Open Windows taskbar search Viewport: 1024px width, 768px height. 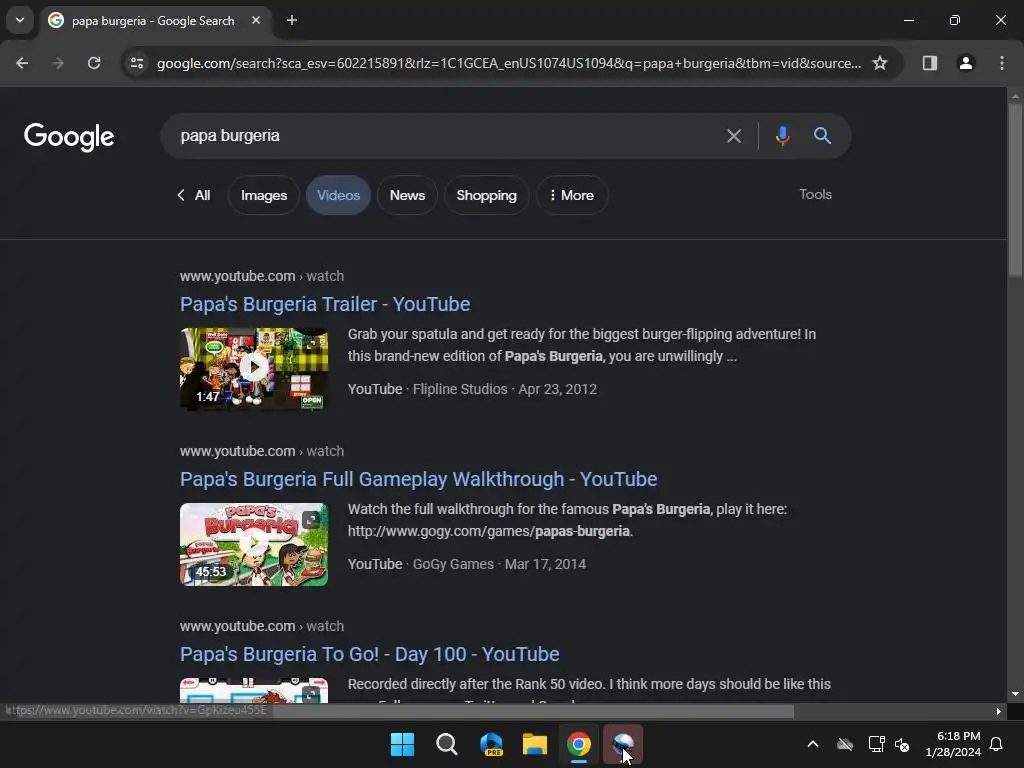pyautogui.click(x=447, y=744)
